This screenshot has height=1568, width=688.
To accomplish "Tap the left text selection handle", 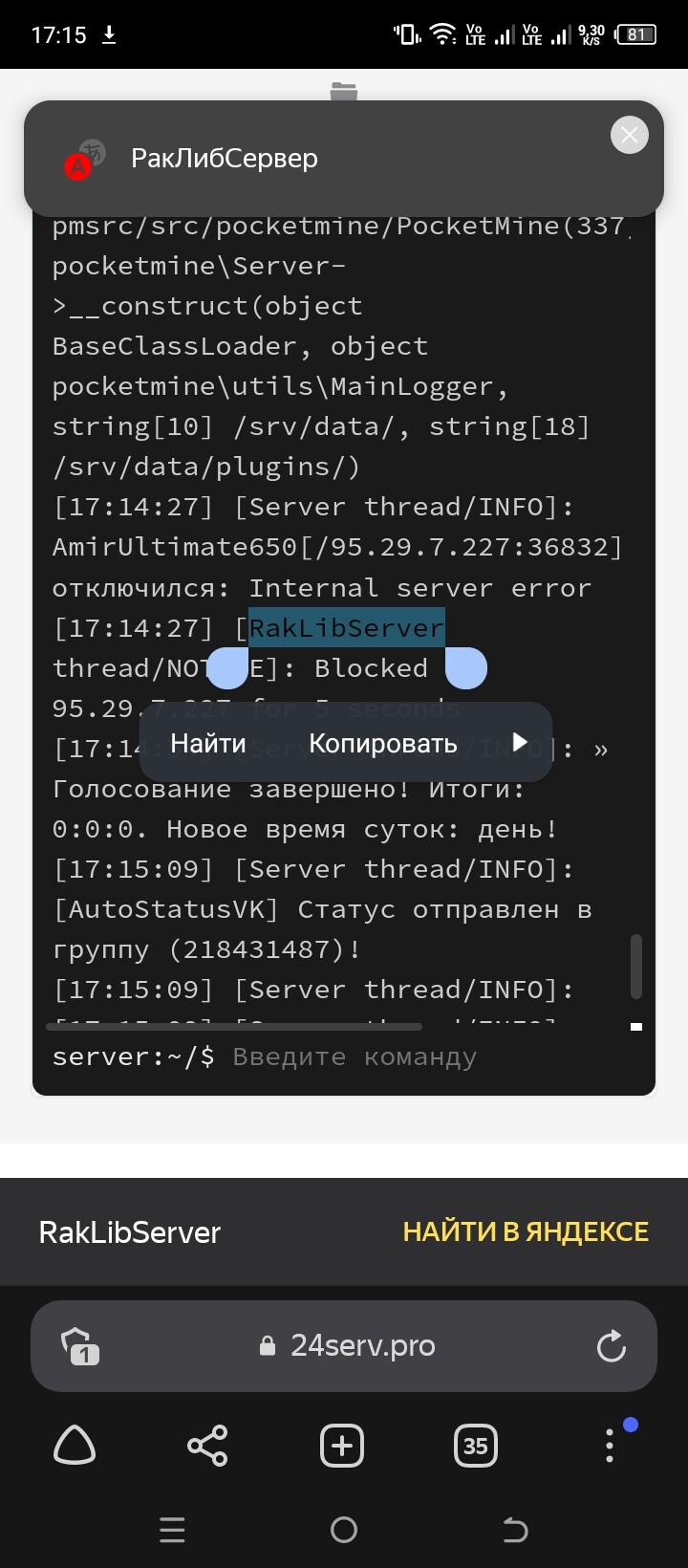I will tap(226, 668).
